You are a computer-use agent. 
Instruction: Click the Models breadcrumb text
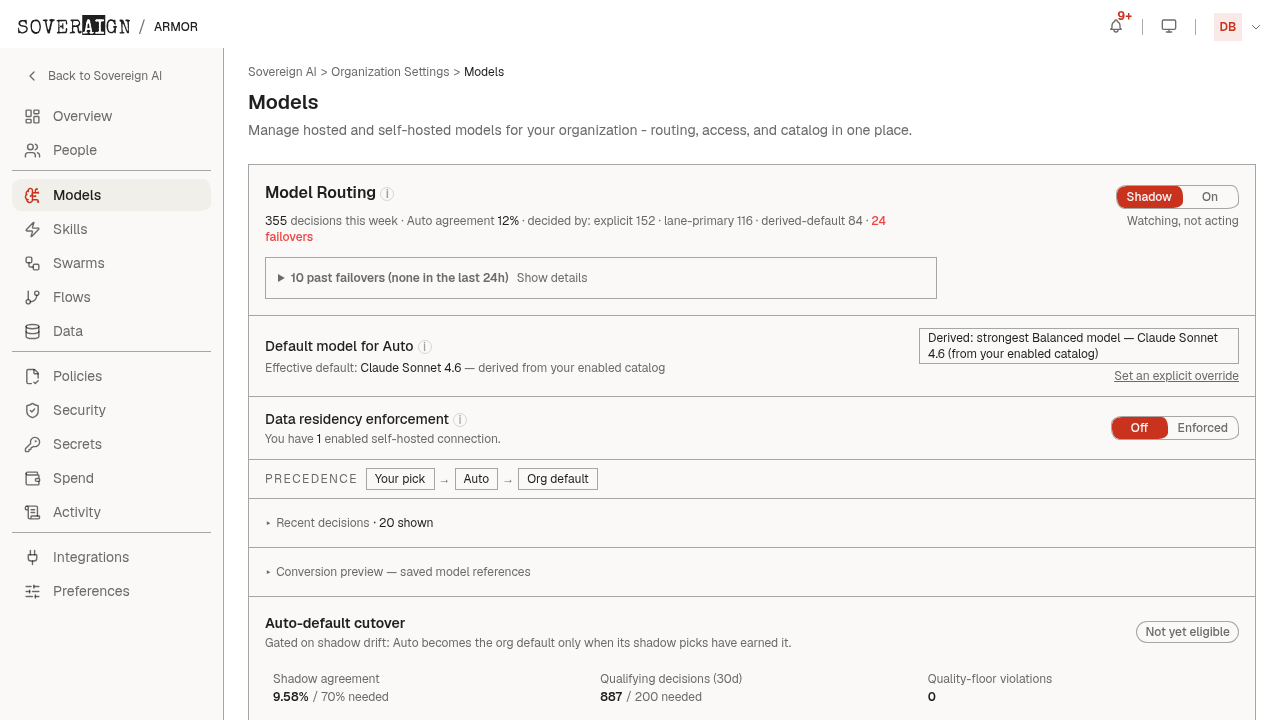tap(484, 72)
